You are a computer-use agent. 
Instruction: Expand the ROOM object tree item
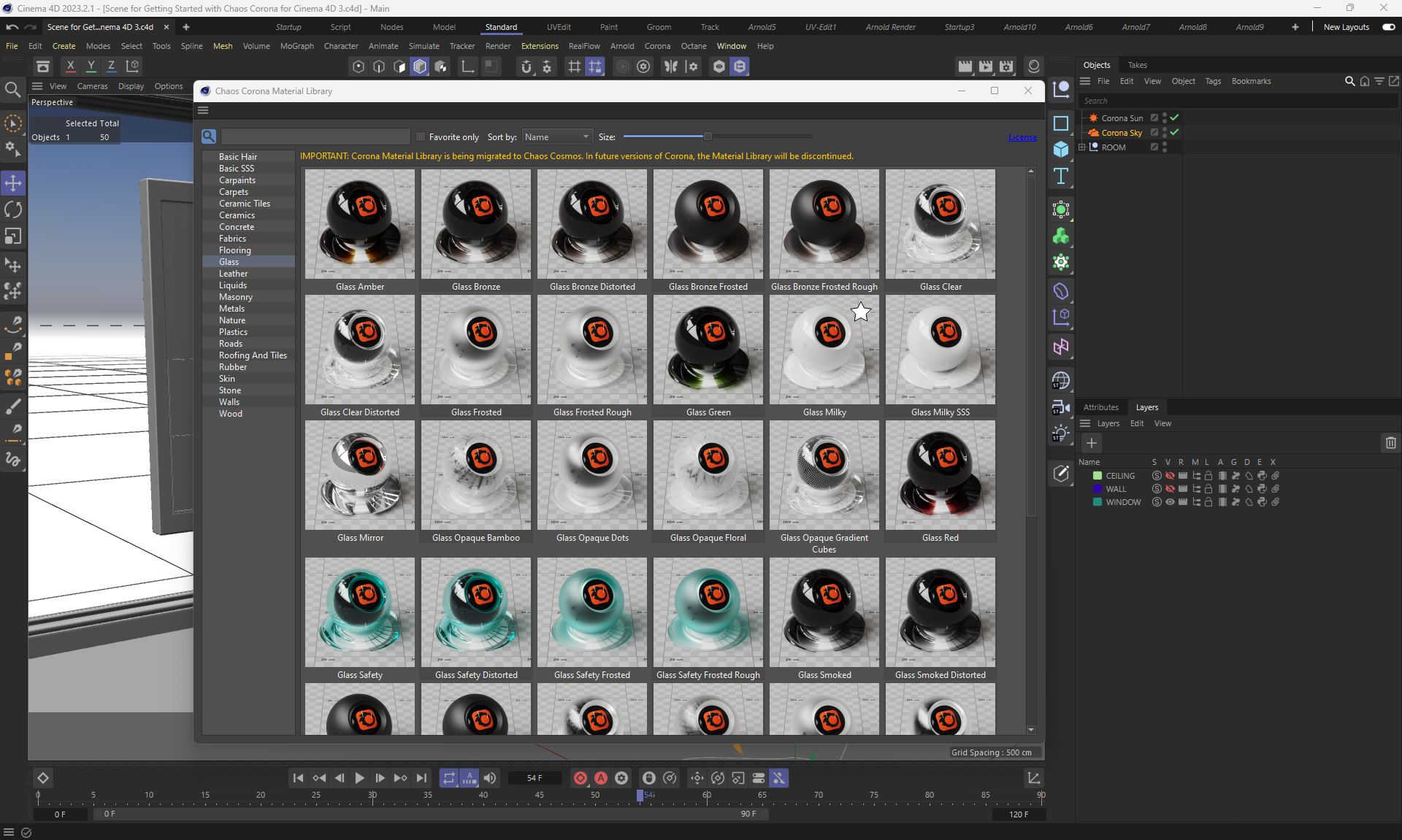pos(1082,147)
